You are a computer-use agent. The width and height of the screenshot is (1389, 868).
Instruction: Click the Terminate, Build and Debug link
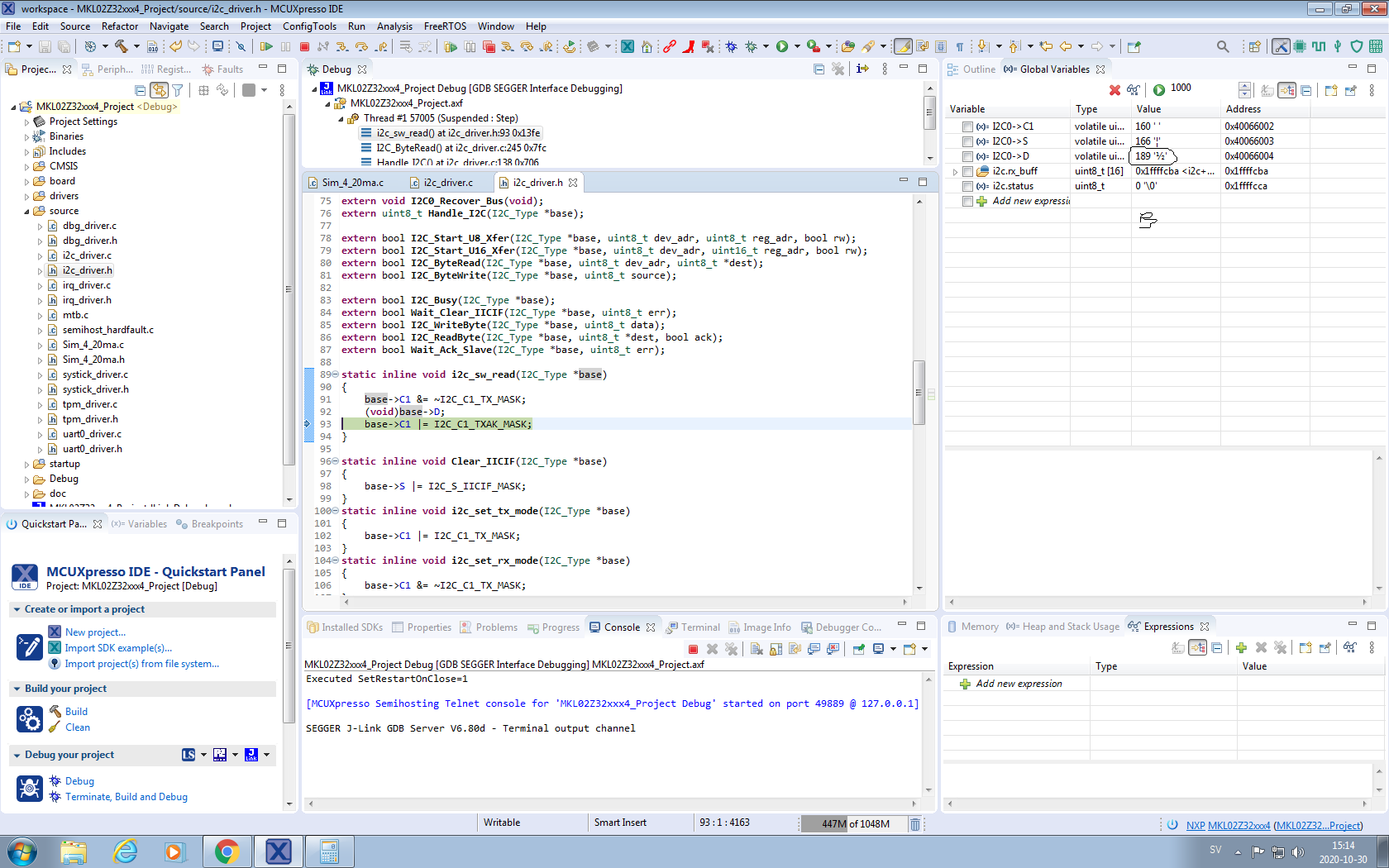click(x=126, y=797)
